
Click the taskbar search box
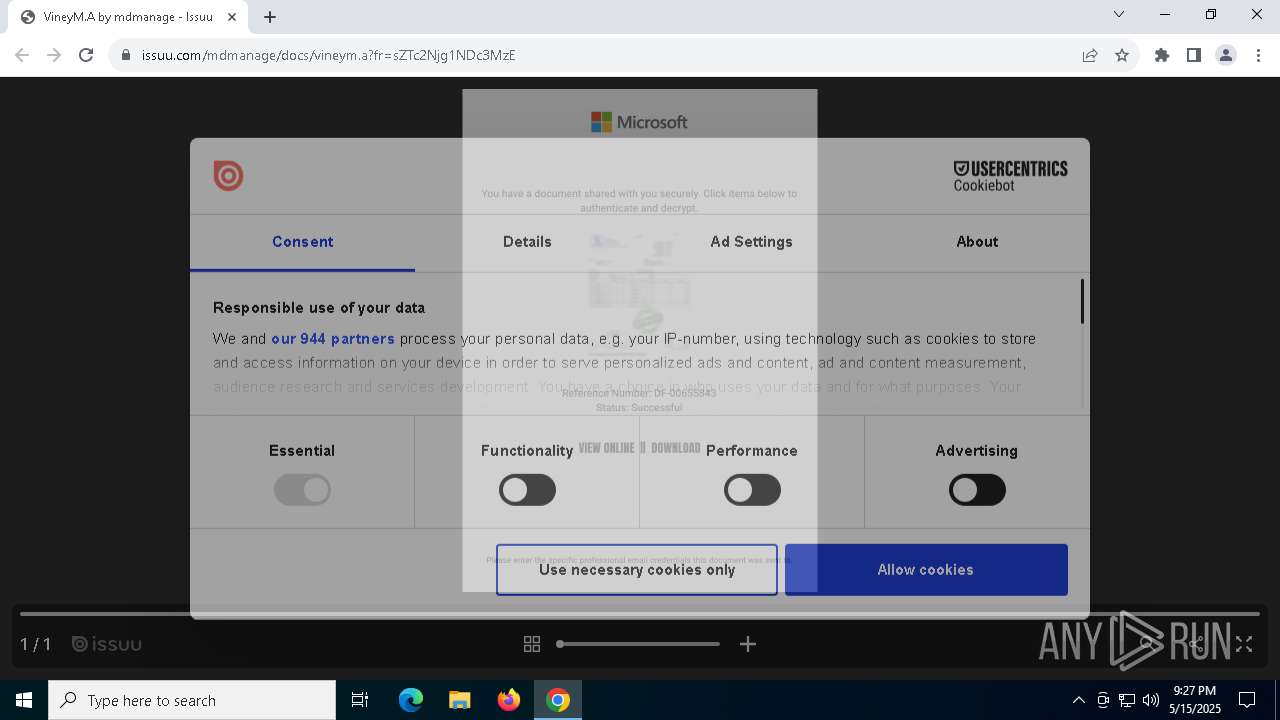tap(192, 700)
